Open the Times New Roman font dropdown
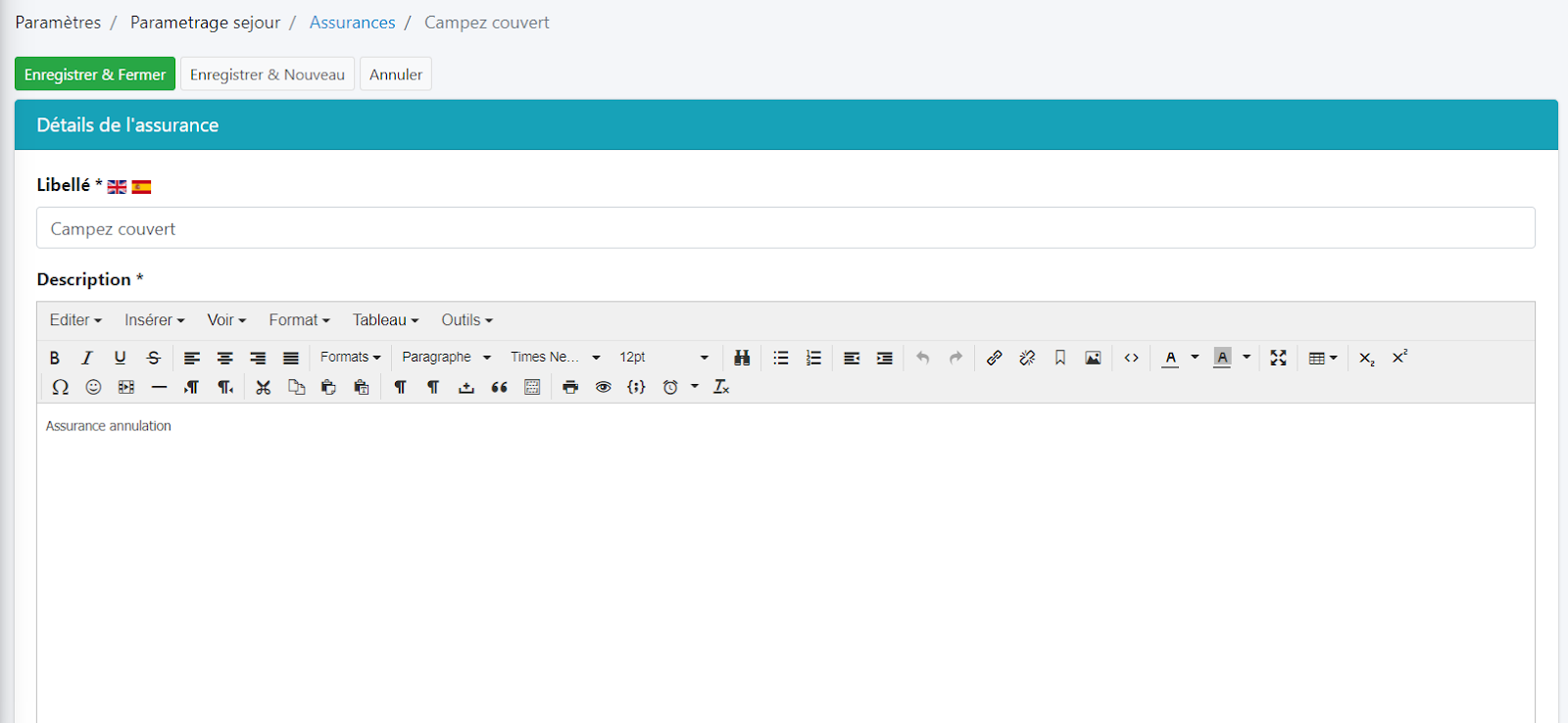Screen dimensions: 1568x723 [x=555, y=358]
